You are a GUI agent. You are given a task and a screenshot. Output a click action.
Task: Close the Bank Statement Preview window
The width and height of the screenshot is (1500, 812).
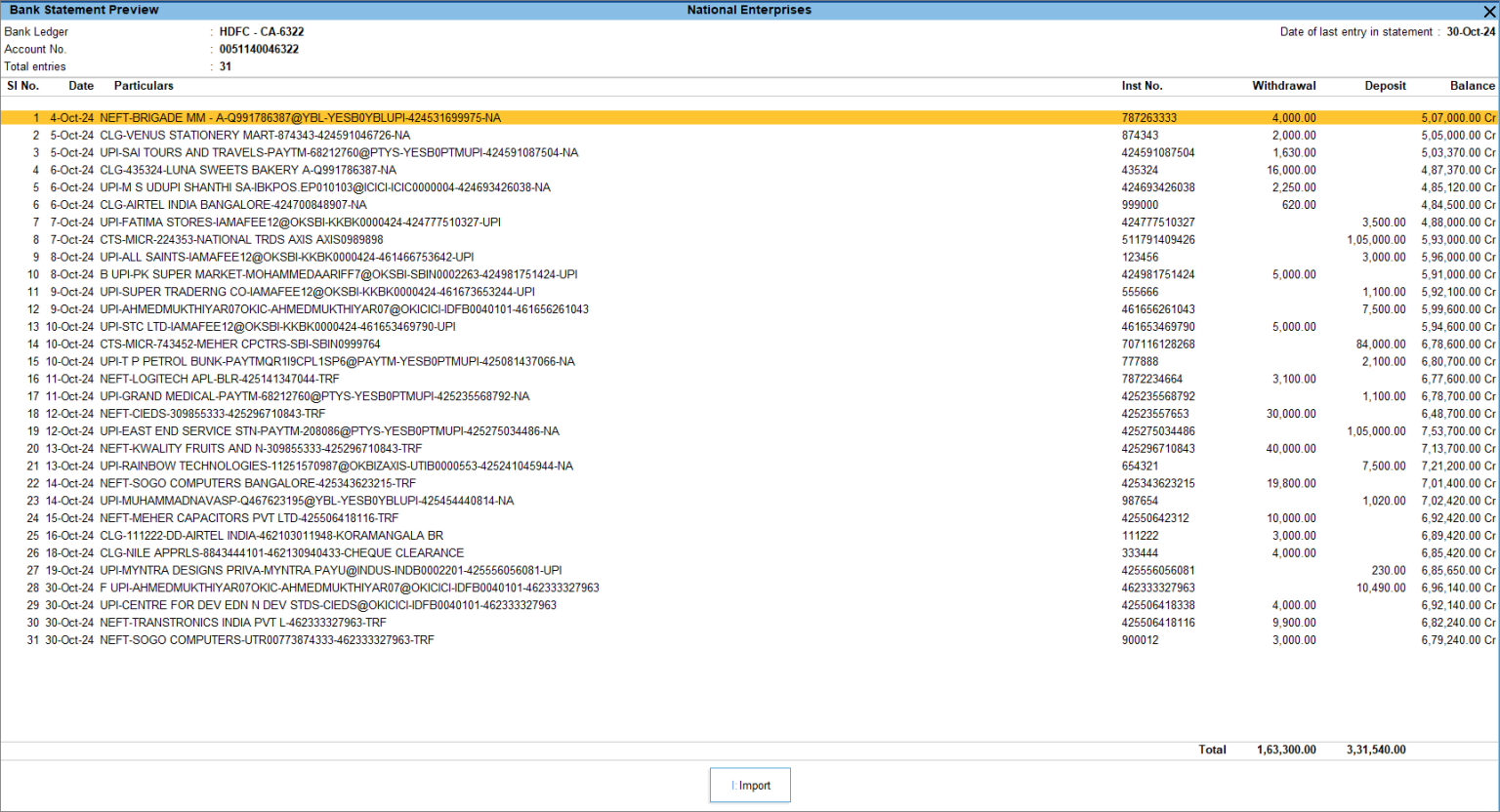click(1488, 10)
